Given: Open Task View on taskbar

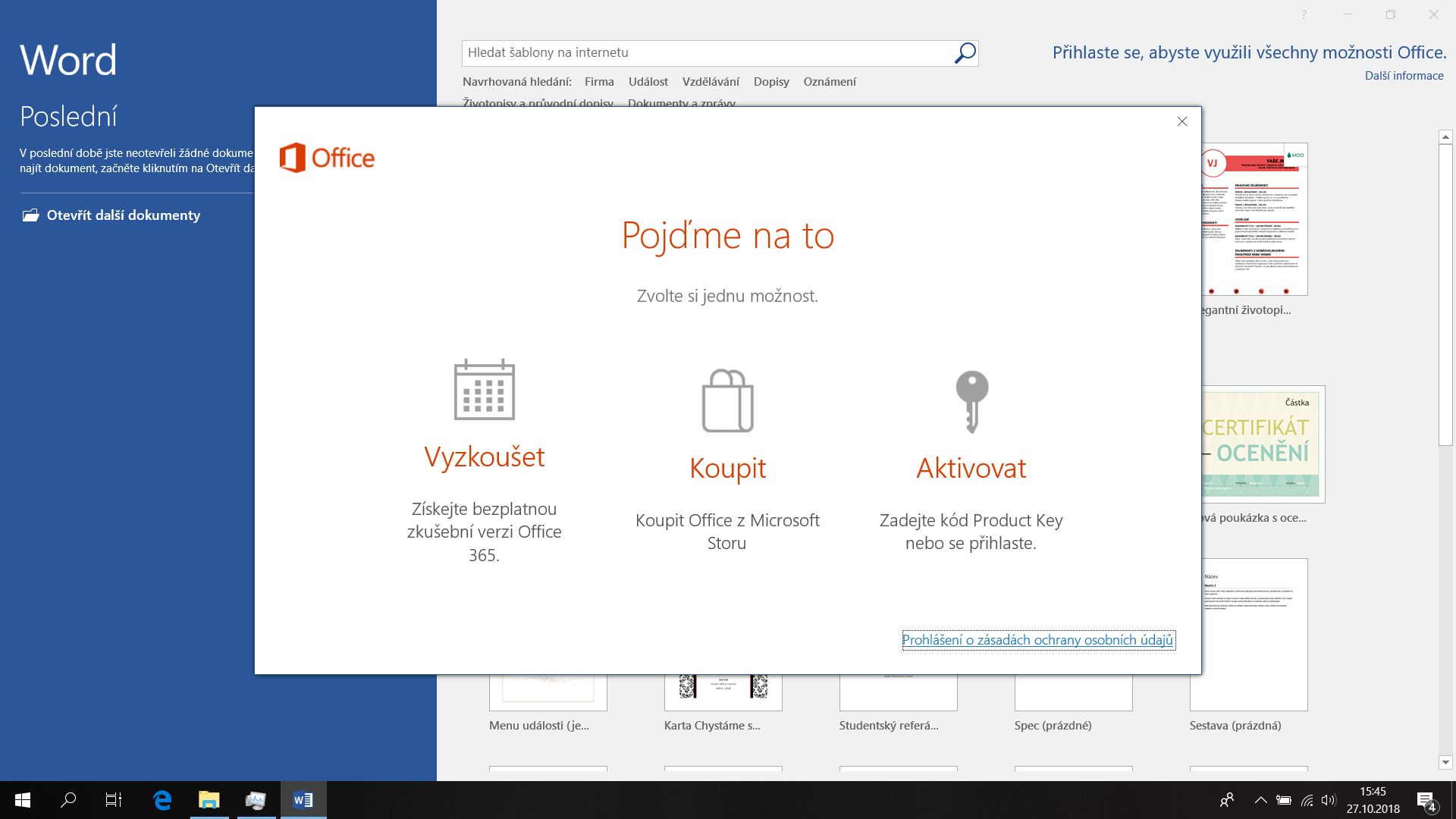Looking at the screenshot, I should coord(114,800).
